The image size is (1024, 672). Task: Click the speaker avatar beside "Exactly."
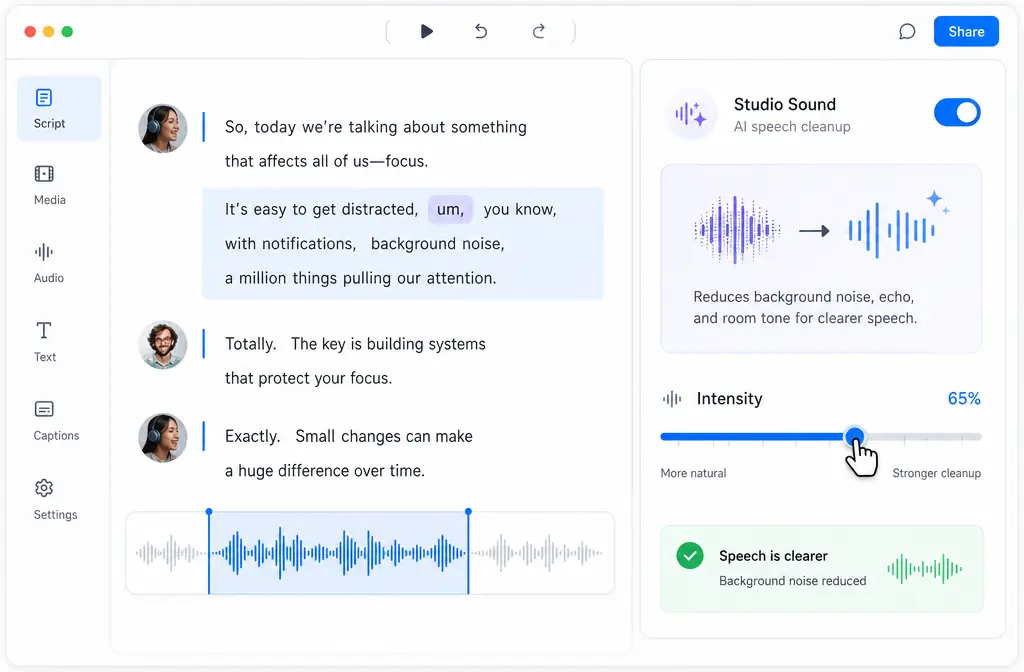pos(163,437)
